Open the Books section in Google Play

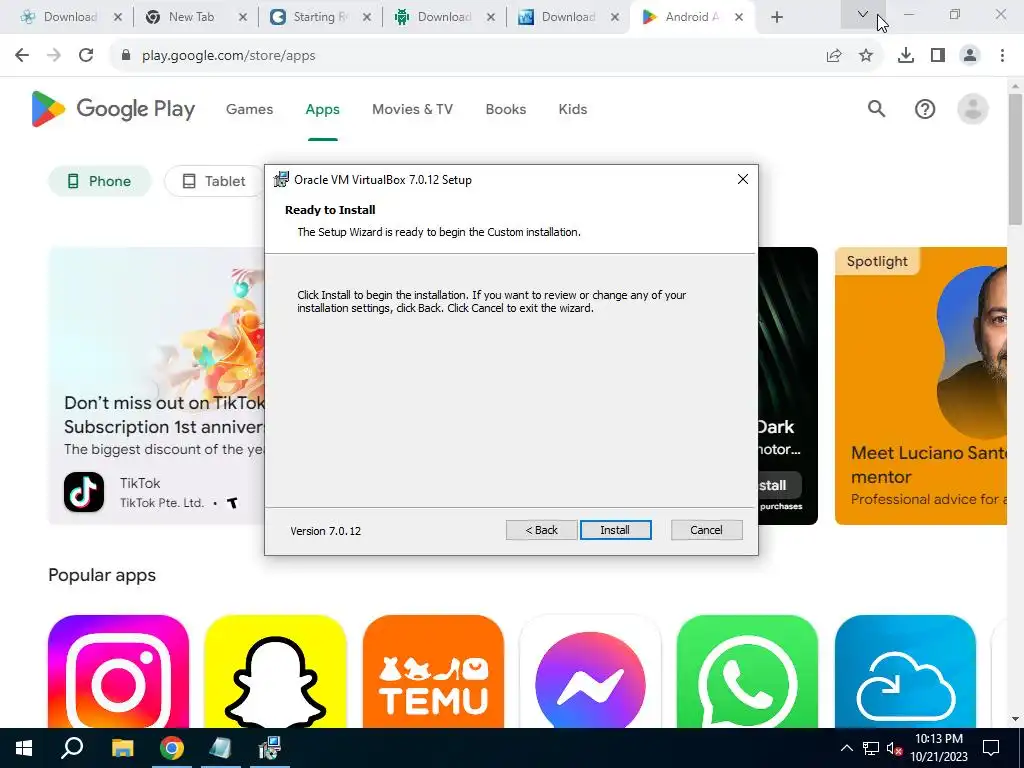tap(505, 109)
